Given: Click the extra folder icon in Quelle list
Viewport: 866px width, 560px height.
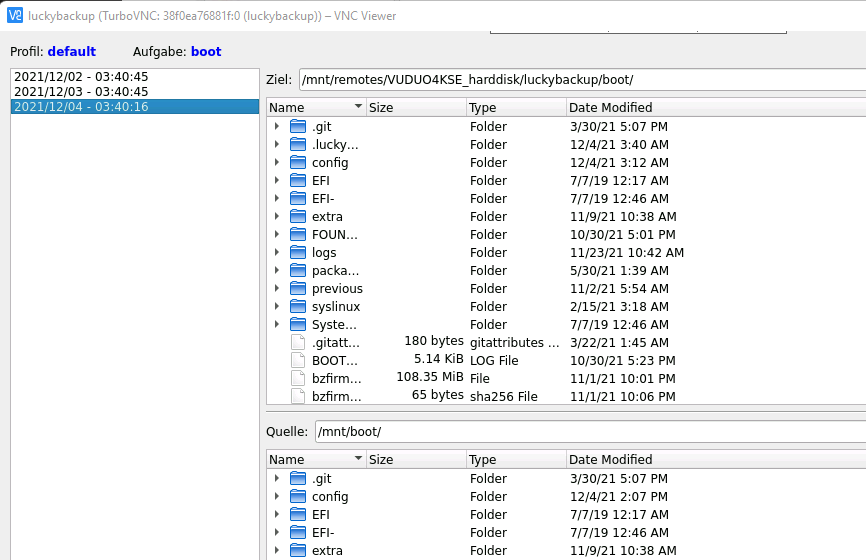Looking at the screenshot, I should 298,550.
